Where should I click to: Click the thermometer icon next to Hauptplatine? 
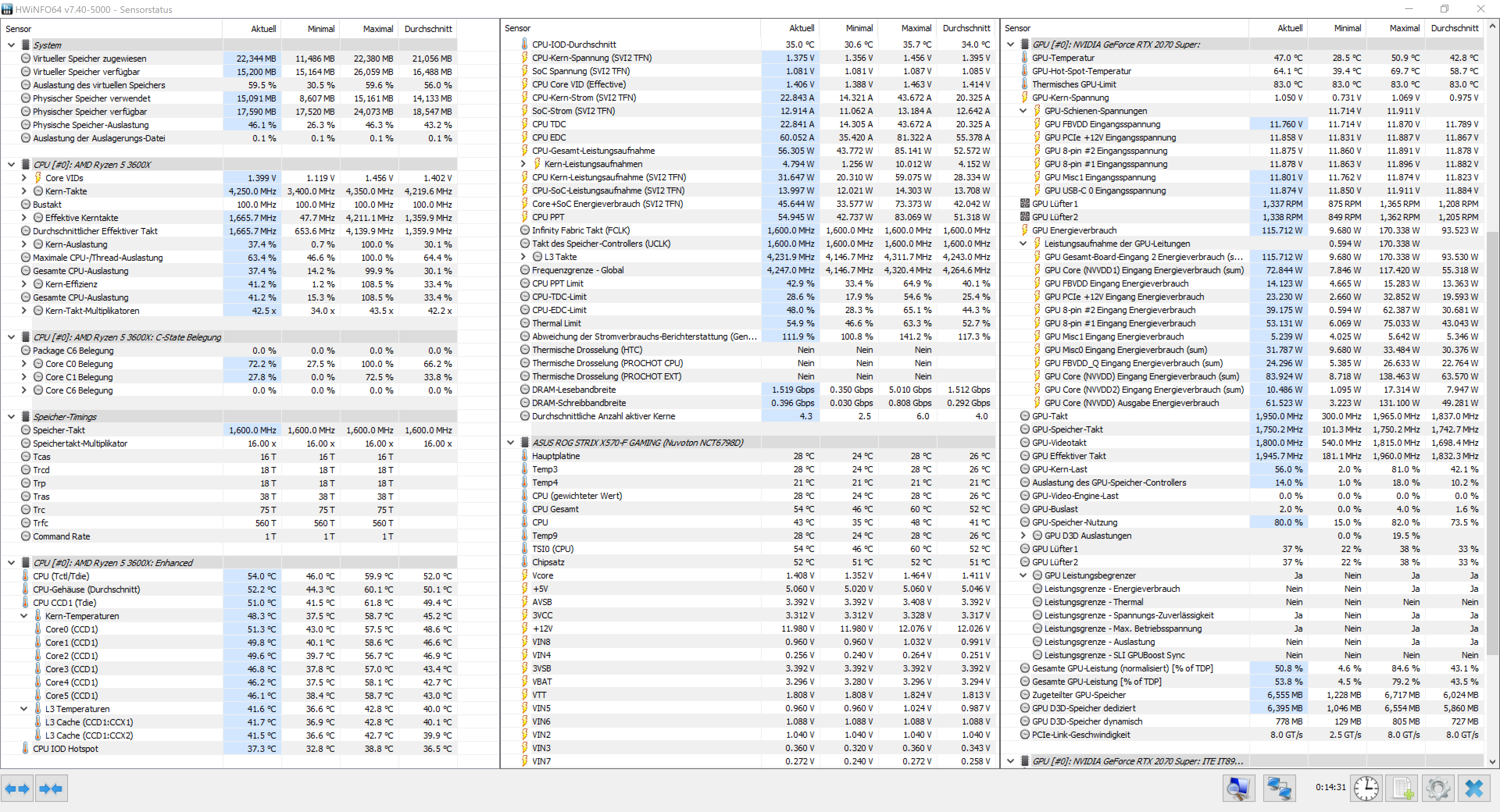(x=525, y=456)
